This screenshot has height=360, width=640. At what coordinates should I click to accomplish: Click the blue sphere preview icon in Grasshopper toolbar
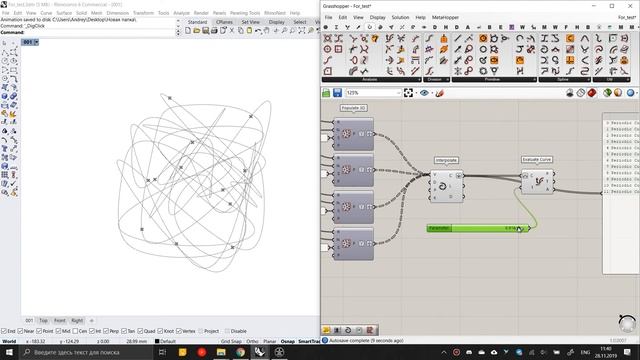point(631,93)
